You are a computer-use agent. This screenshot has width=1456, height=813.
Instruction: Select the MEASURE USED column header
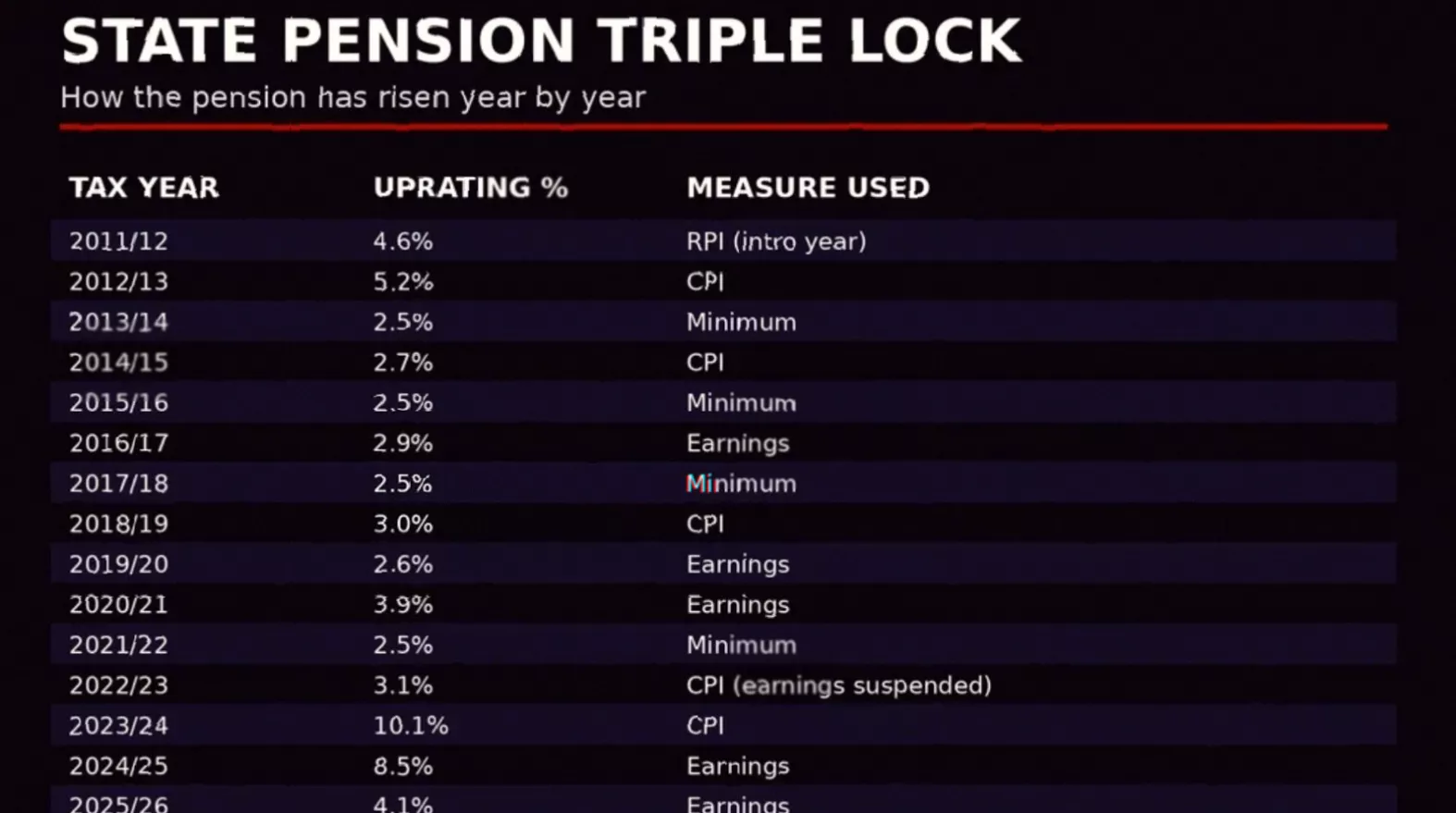pos(808,188)
